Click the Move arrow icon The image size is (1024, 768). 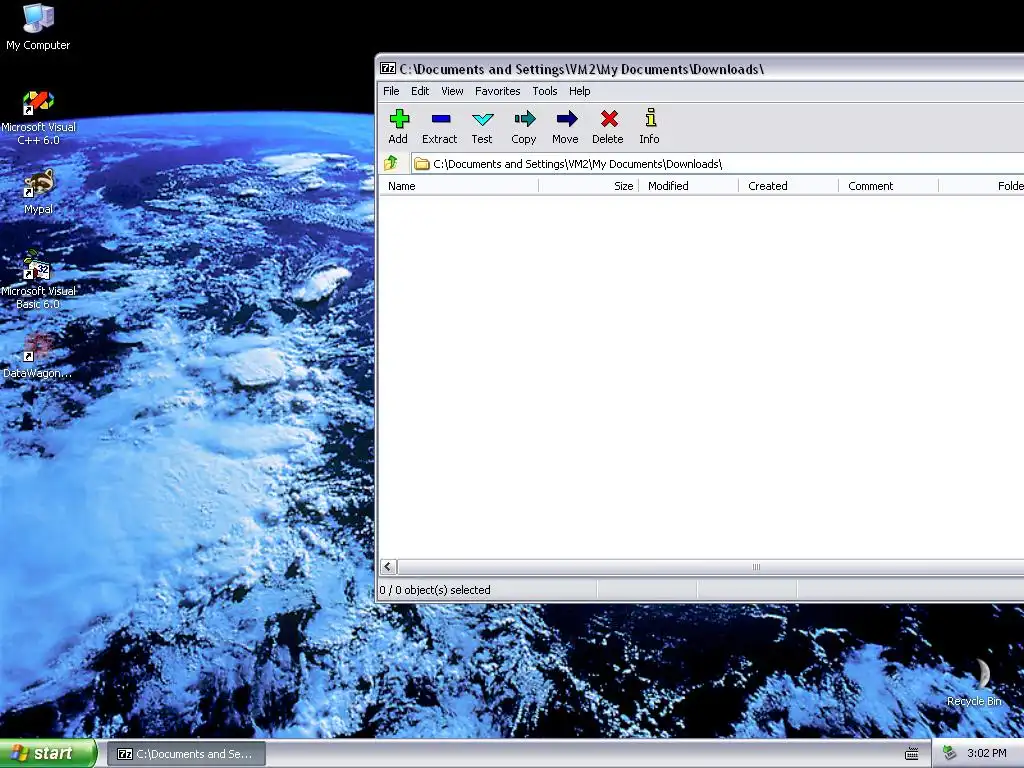566,126
